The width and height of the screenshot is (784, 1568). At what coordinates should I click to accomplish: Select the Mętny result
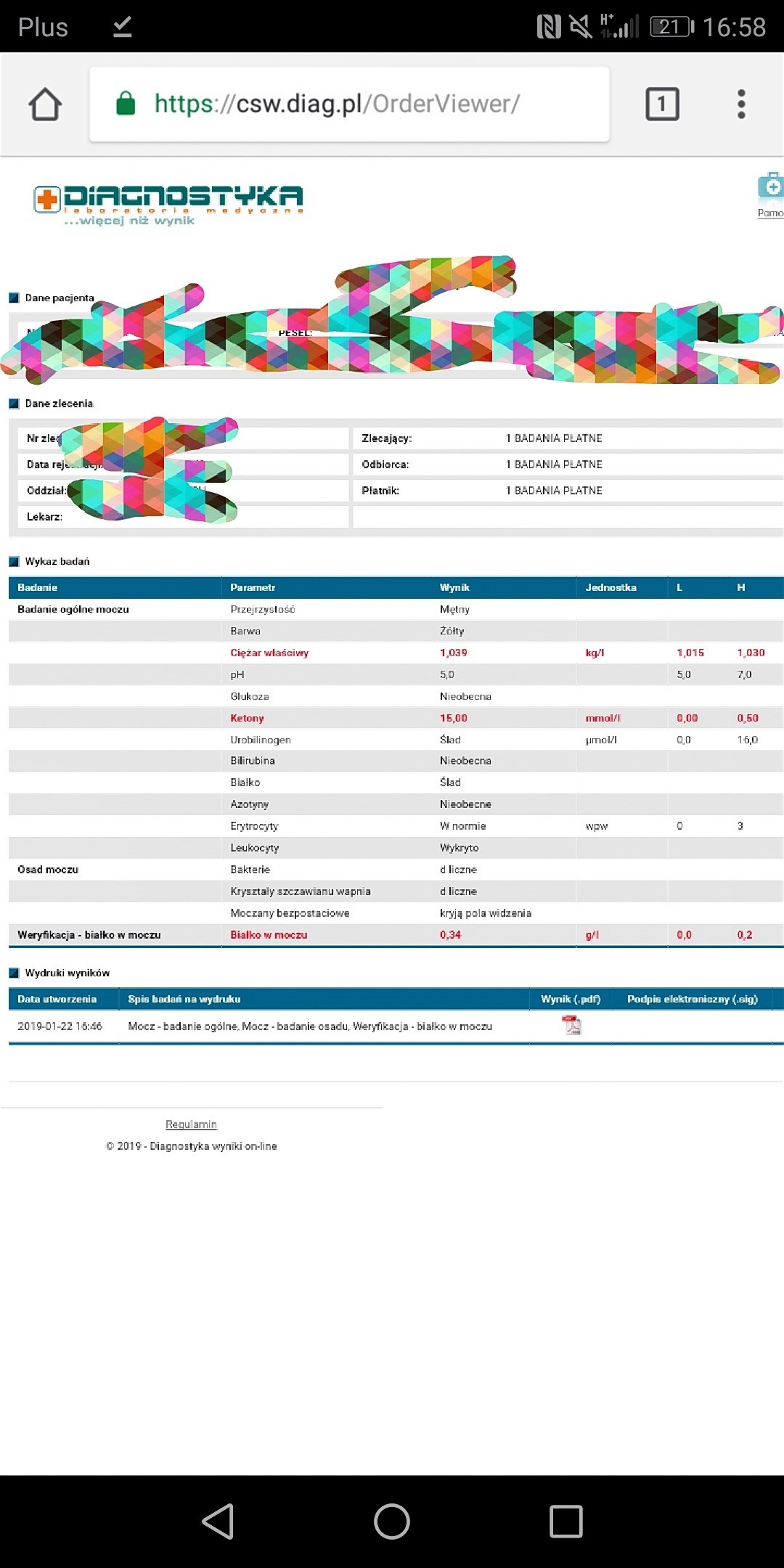point(454,610)
